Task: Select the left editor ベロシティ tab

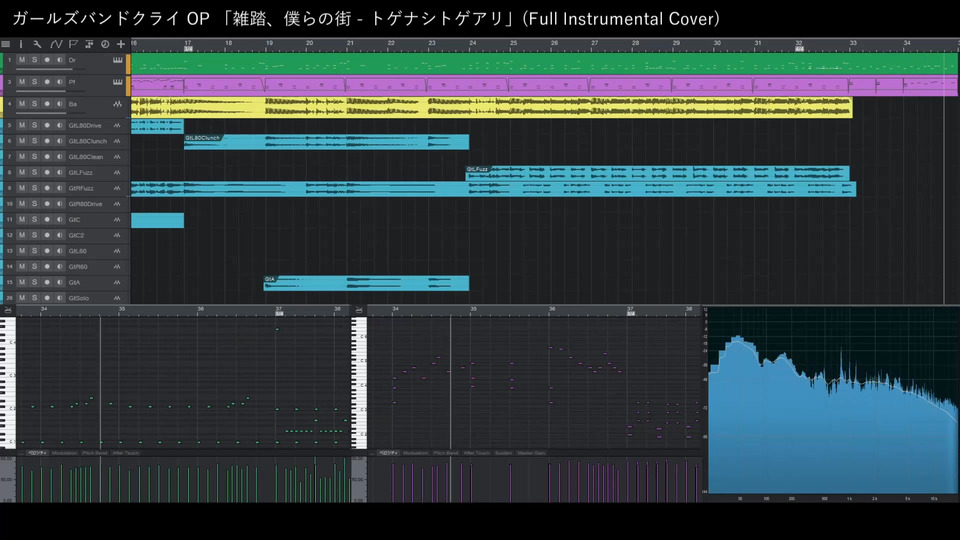Action: click(37, 453)
